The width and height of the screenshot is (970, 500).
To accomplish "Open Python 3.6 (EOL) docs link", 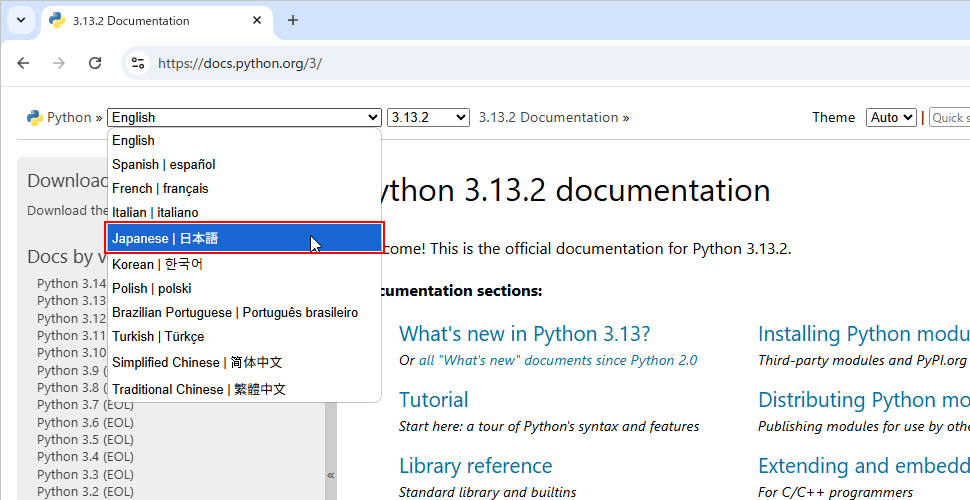I will (x=85, y=423).
